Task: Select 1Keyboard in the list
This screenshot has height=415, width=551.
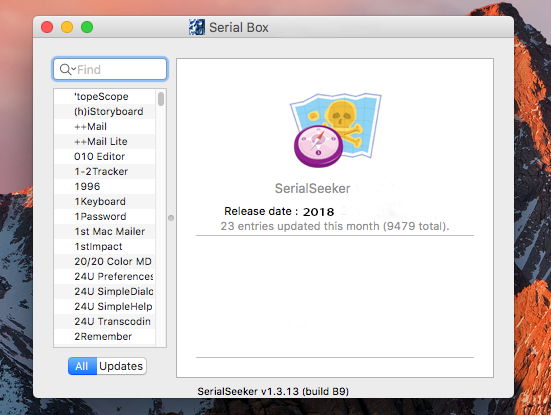Action: [105, 201]
